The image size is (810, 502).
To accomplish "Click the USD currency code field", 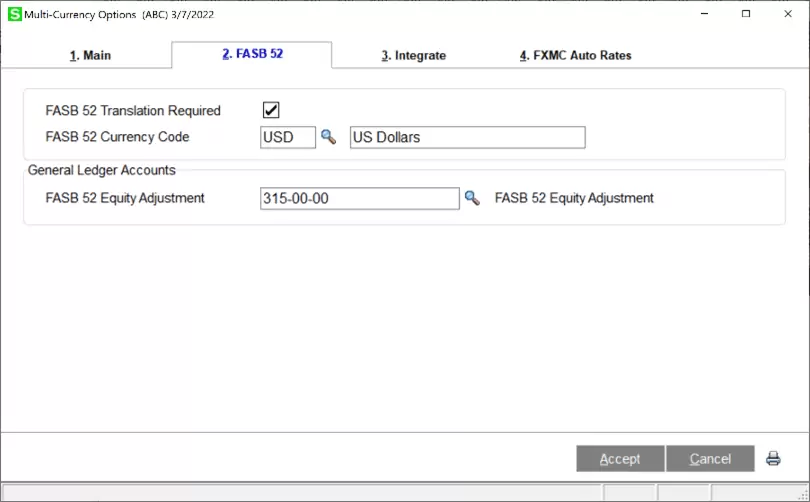I will 287,137.
